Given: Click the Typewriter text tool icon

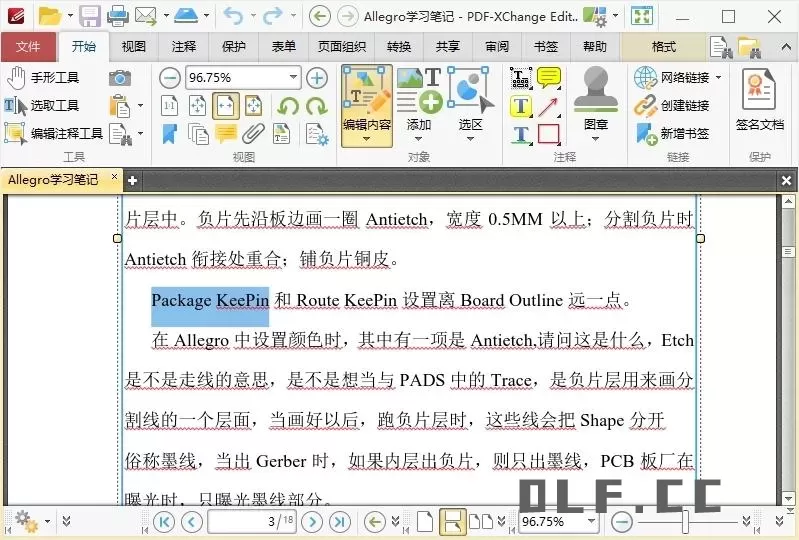Looking at the screenshot, I should point(521,78).
